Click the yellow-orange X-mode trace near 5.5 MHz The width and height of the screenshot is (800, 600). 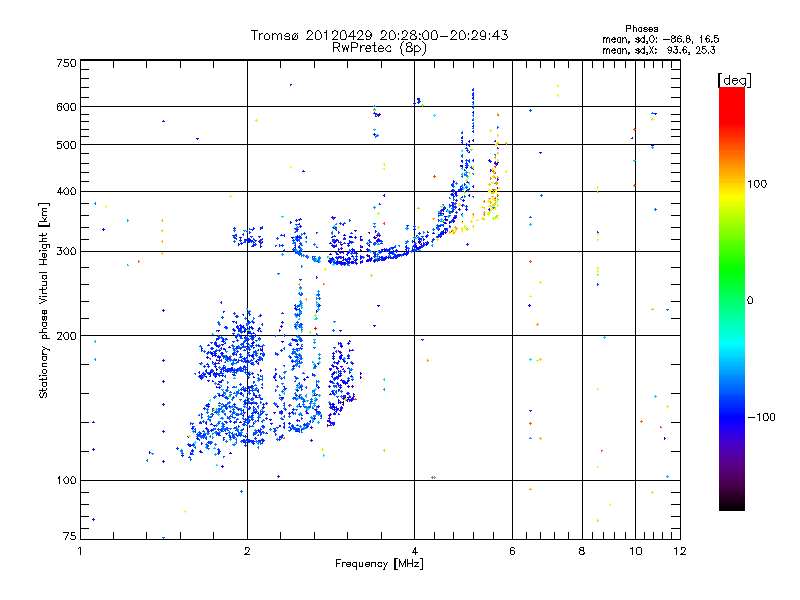coord(491,196)
